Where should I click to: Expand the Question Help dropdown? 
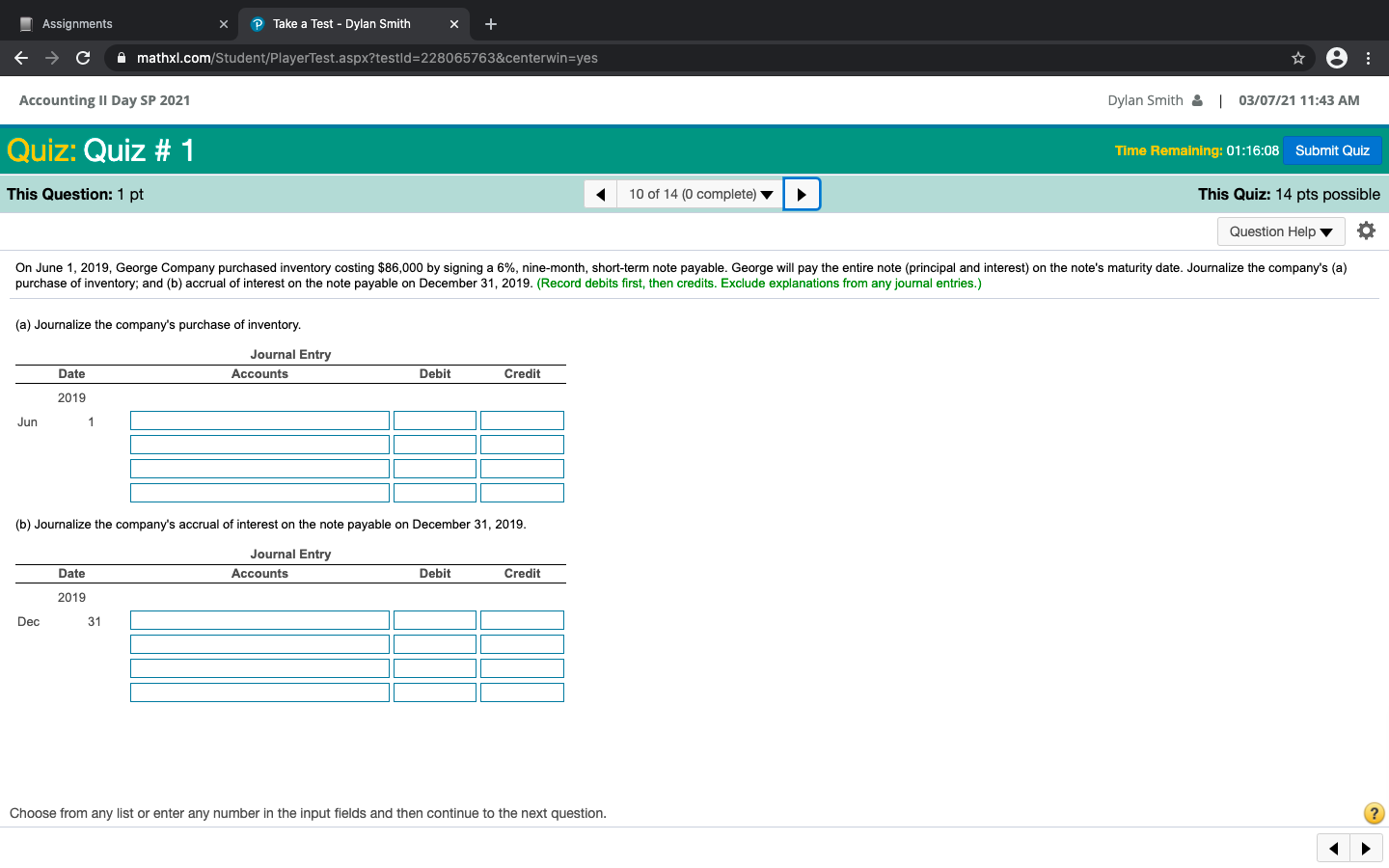(1280, 231)
